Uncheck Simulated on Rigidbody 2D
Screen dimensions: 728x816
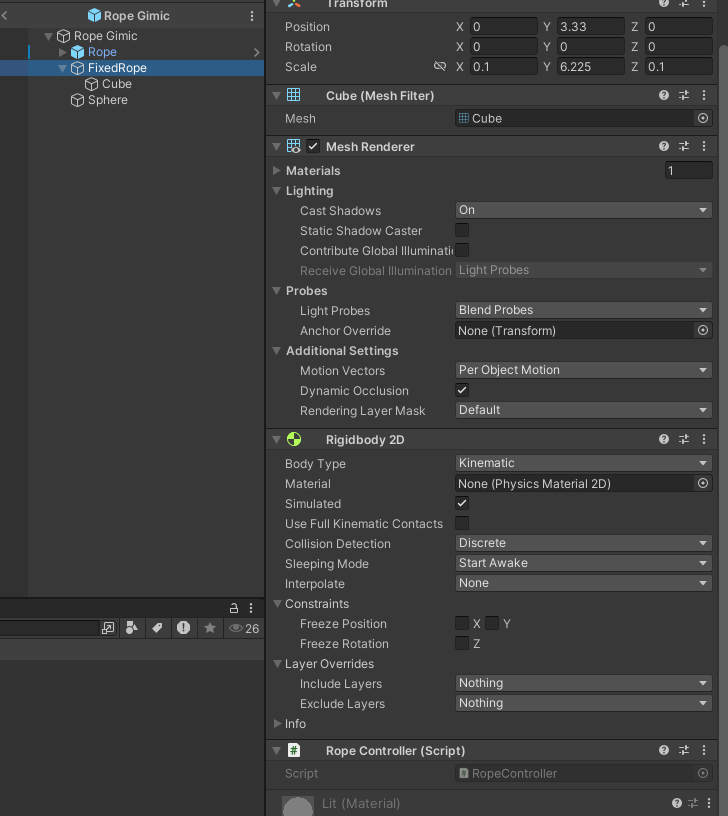(462, 503)
